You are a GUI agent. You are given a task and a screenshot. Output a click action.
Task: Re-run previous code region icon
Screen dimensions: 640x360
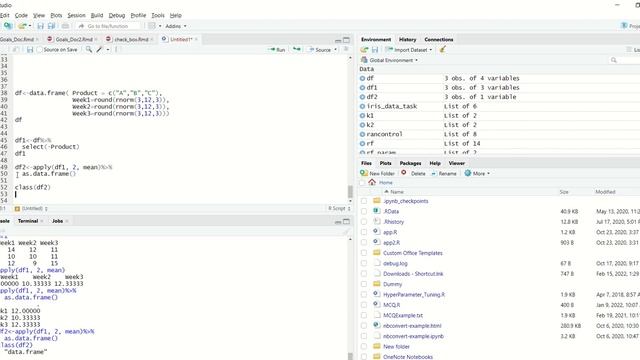[x=297, y=50]
